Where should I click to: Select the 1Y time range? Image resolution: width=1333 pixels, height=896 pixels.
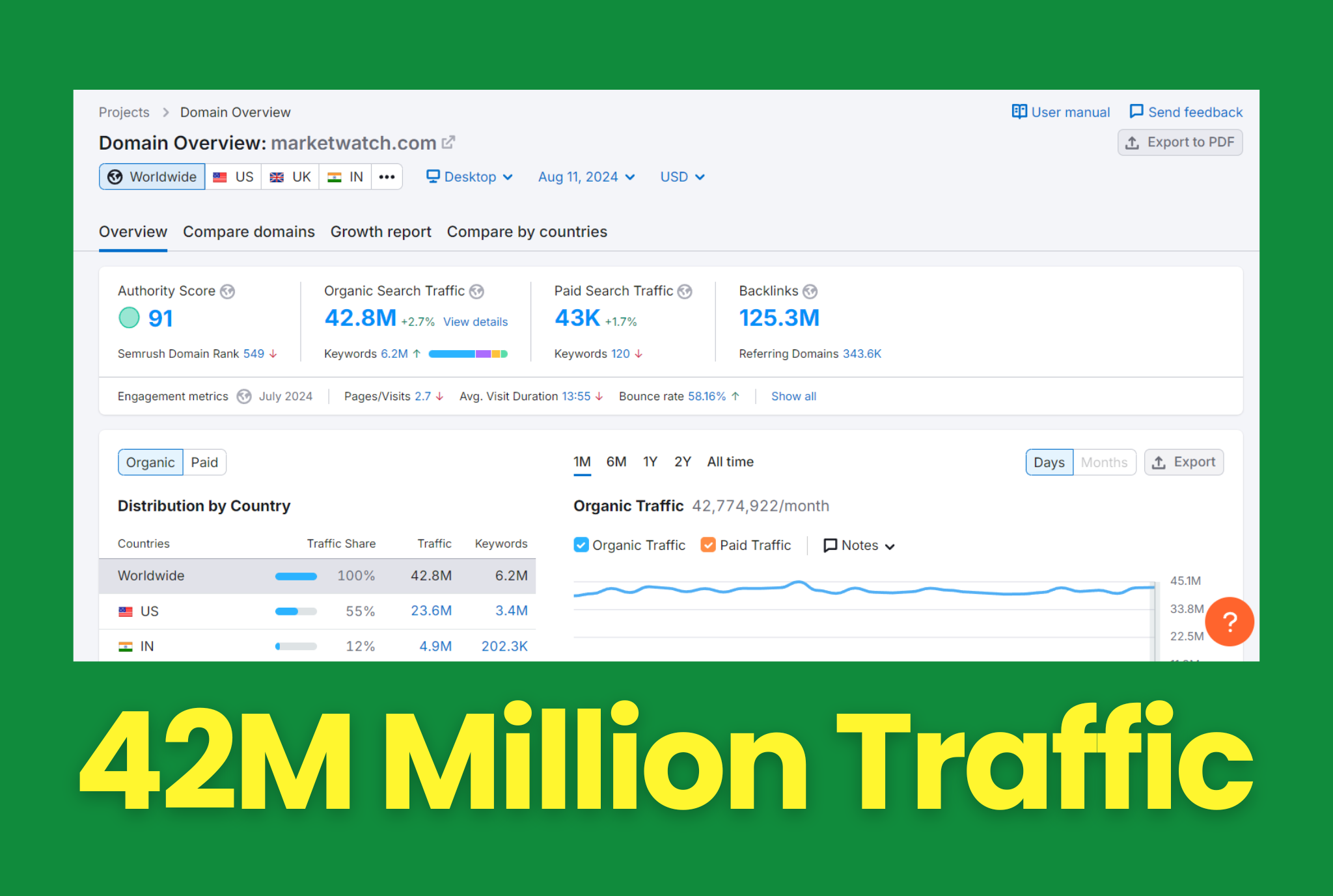(650, 462)
